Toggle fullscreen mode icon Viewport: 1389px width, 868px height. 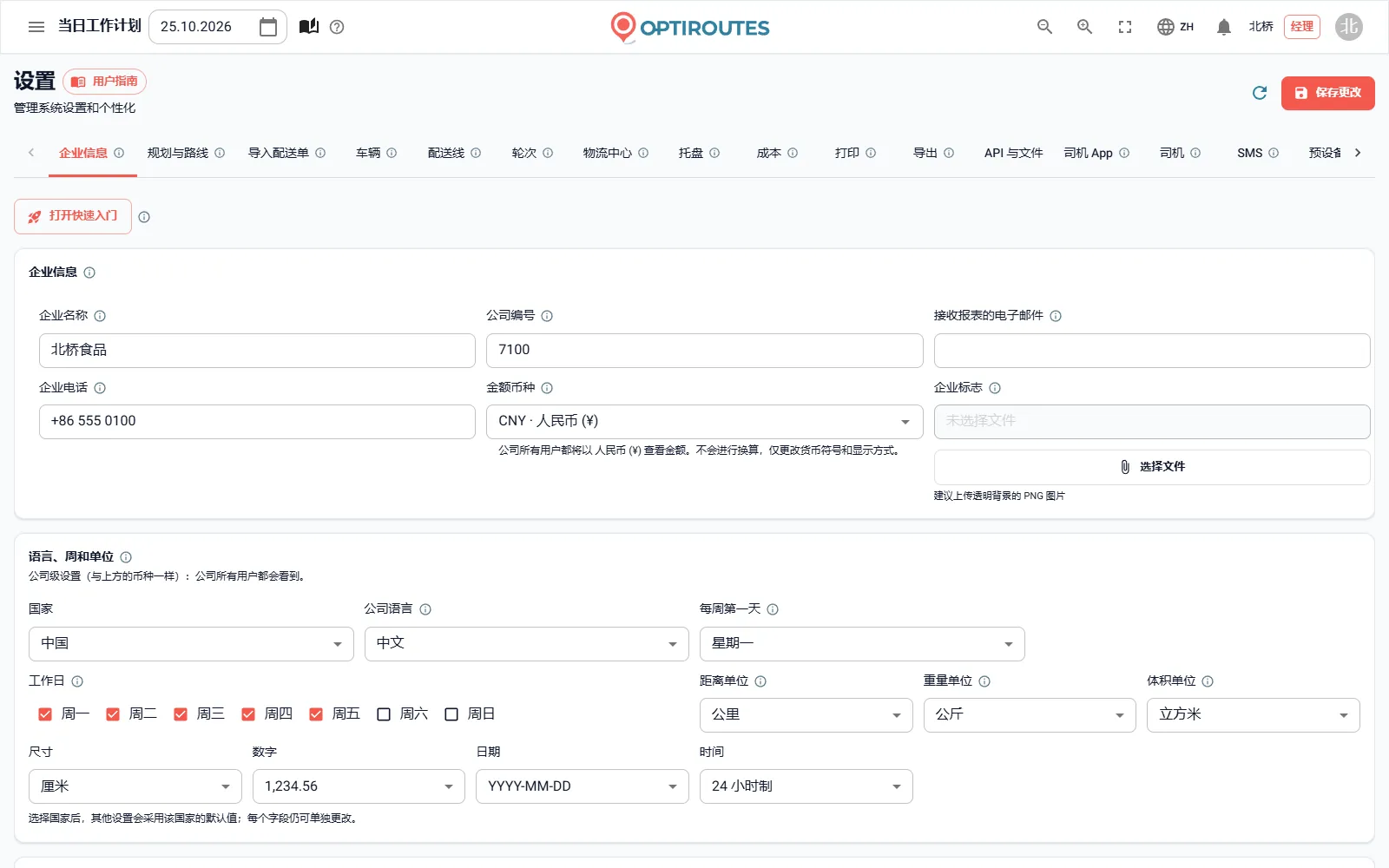click(1125, 27)
